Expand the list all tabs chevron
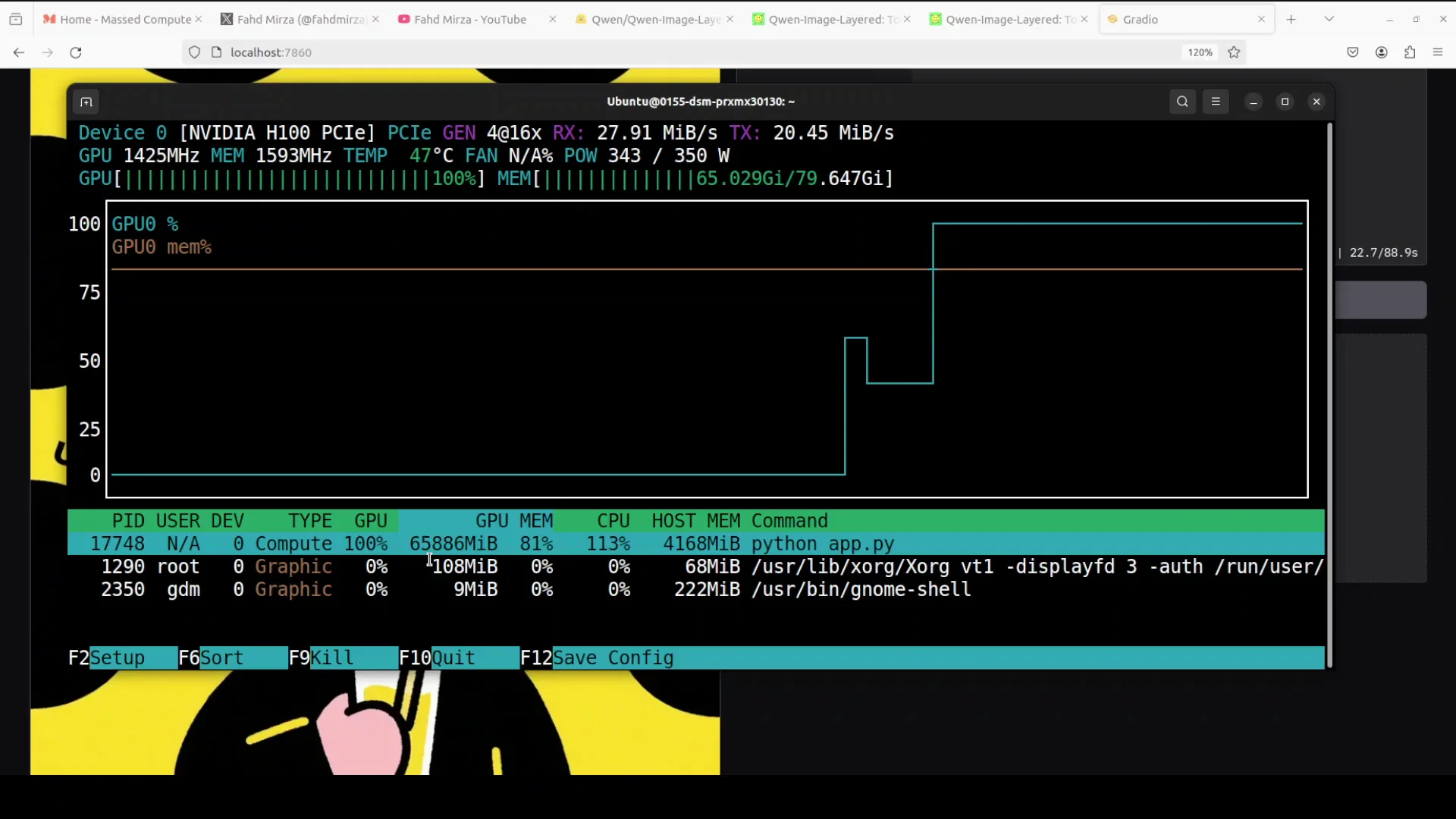This screenshot has height=819, width=1456. (x=1329, y=19)
